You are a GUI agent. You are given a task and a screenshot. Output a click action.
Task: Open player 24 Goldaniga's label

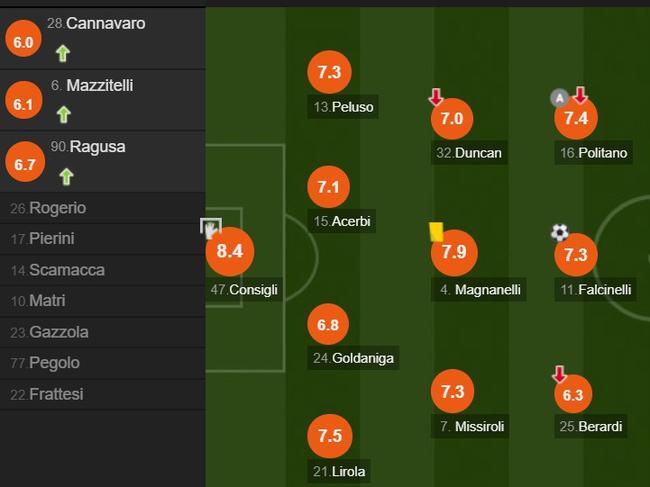point(353,357)
